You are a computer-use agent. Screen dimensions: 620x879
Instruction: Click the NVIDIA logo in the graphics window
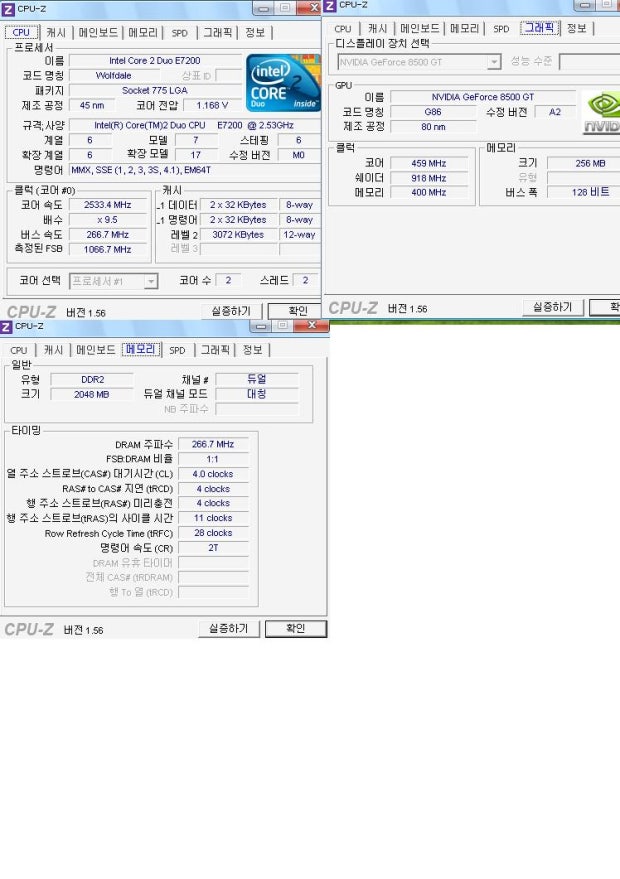pyautogui.click(x=601, y=113)
